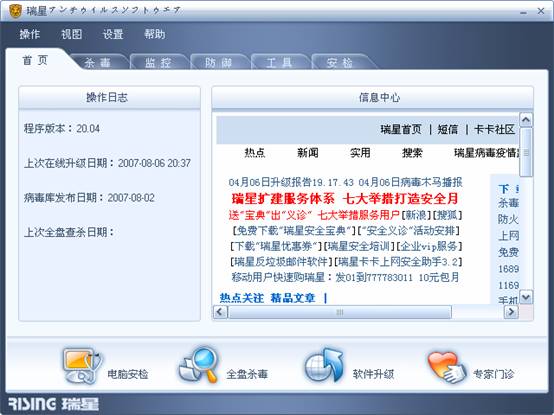Switch to the 工具 tab
Image resolution: width=554 pixels, height=415 pixels.
pyautogui.click(x=279, y=63)
